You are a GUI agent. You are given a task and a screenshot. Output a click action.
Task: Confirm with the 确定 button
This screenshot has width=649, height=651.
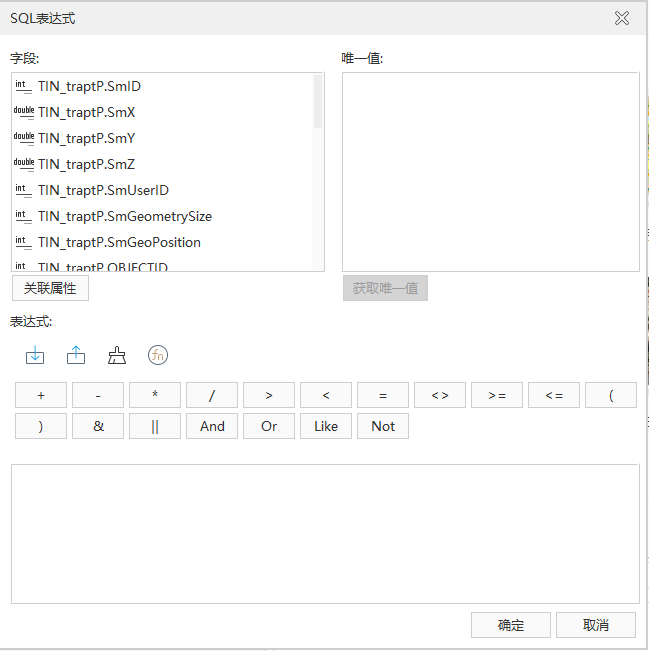click(510, 625)
